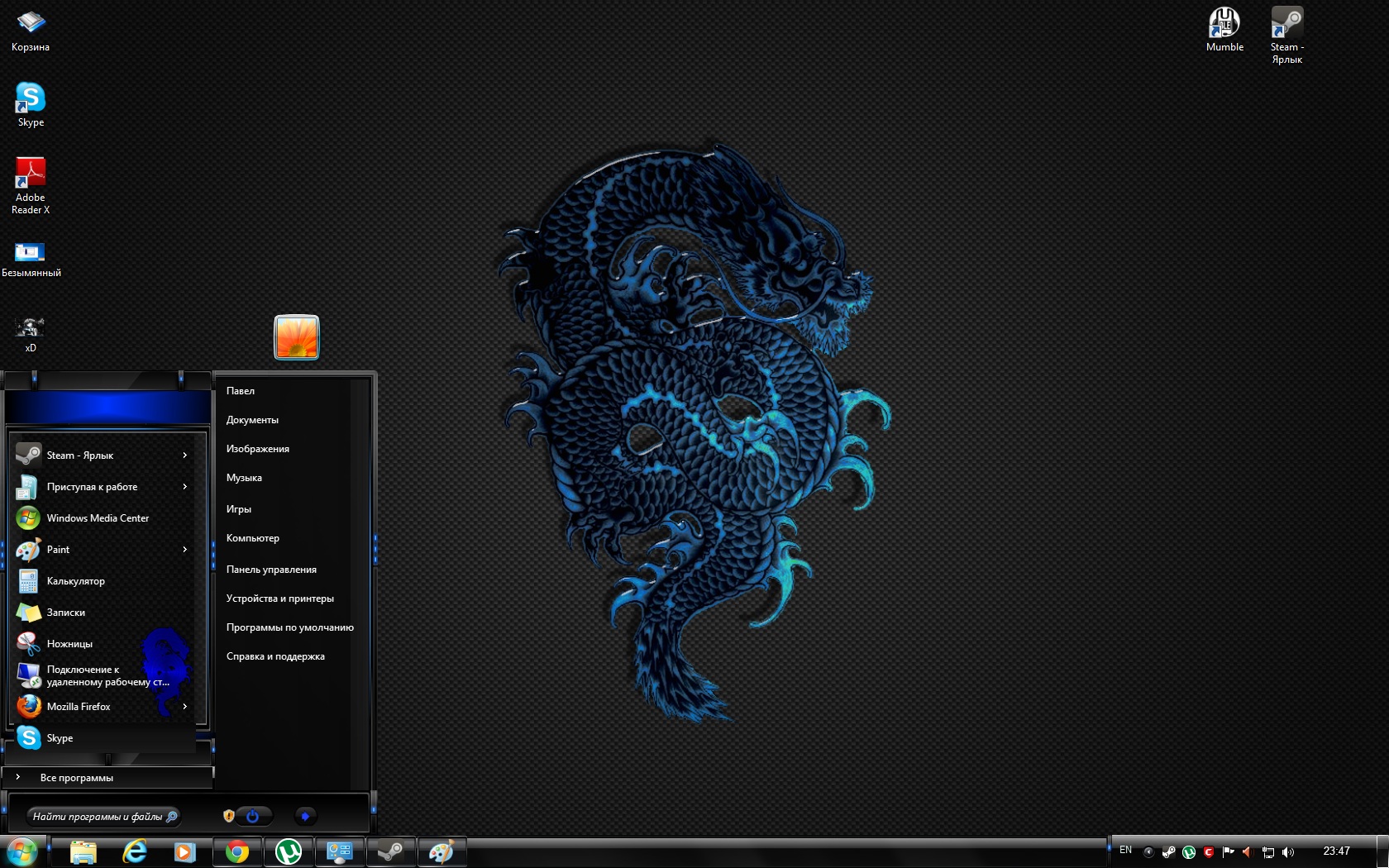Open Программы по умолчанию
Viewport: 1389px width, 868px height.
290,627
